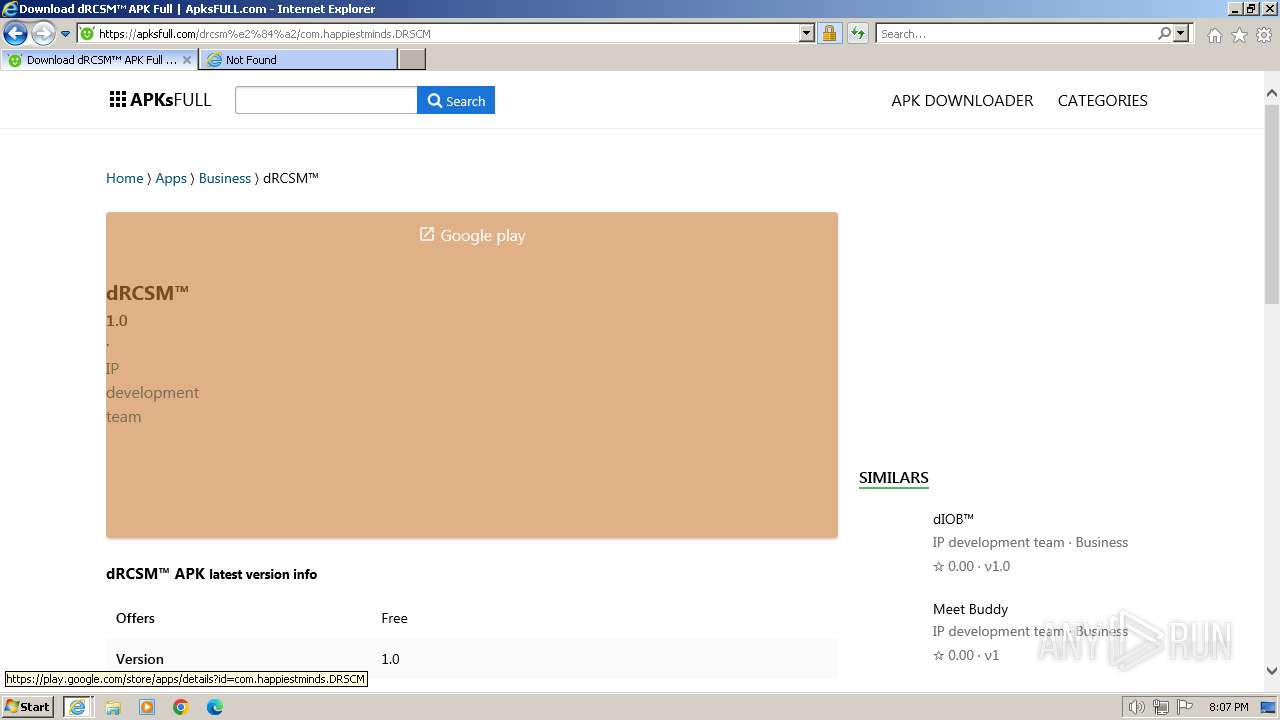The image size is (1280, 720).
Task: Go to Home breadcrumb link
Action: tap(124, 178)
